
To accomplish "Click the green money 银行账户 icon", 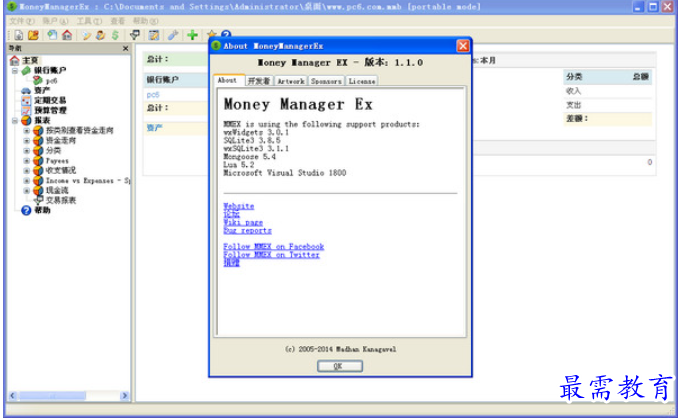I will click(x=26, y=70).
